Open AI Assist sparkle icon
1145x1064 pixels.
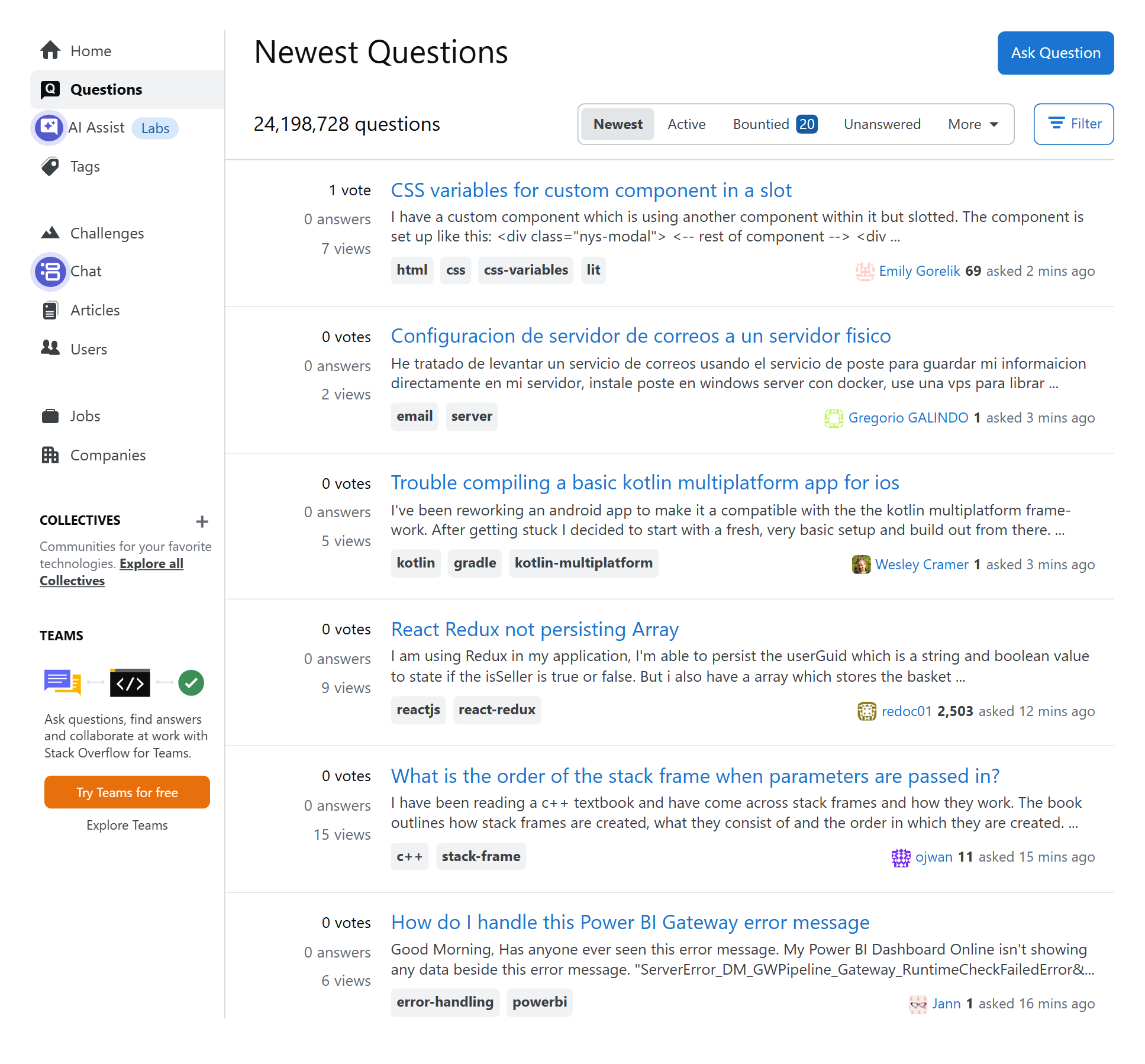49,127
